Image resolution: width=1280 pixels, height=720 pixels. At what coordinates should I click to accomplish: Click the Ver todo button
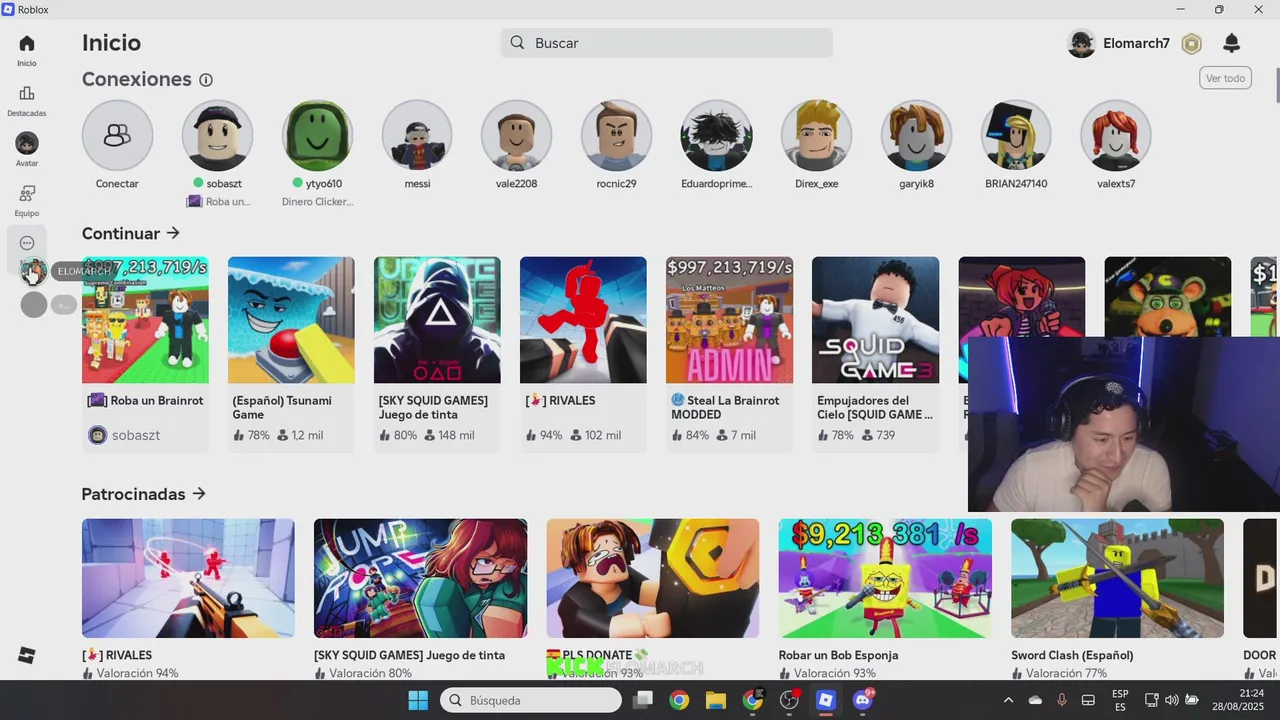[x=1225, y=78]
